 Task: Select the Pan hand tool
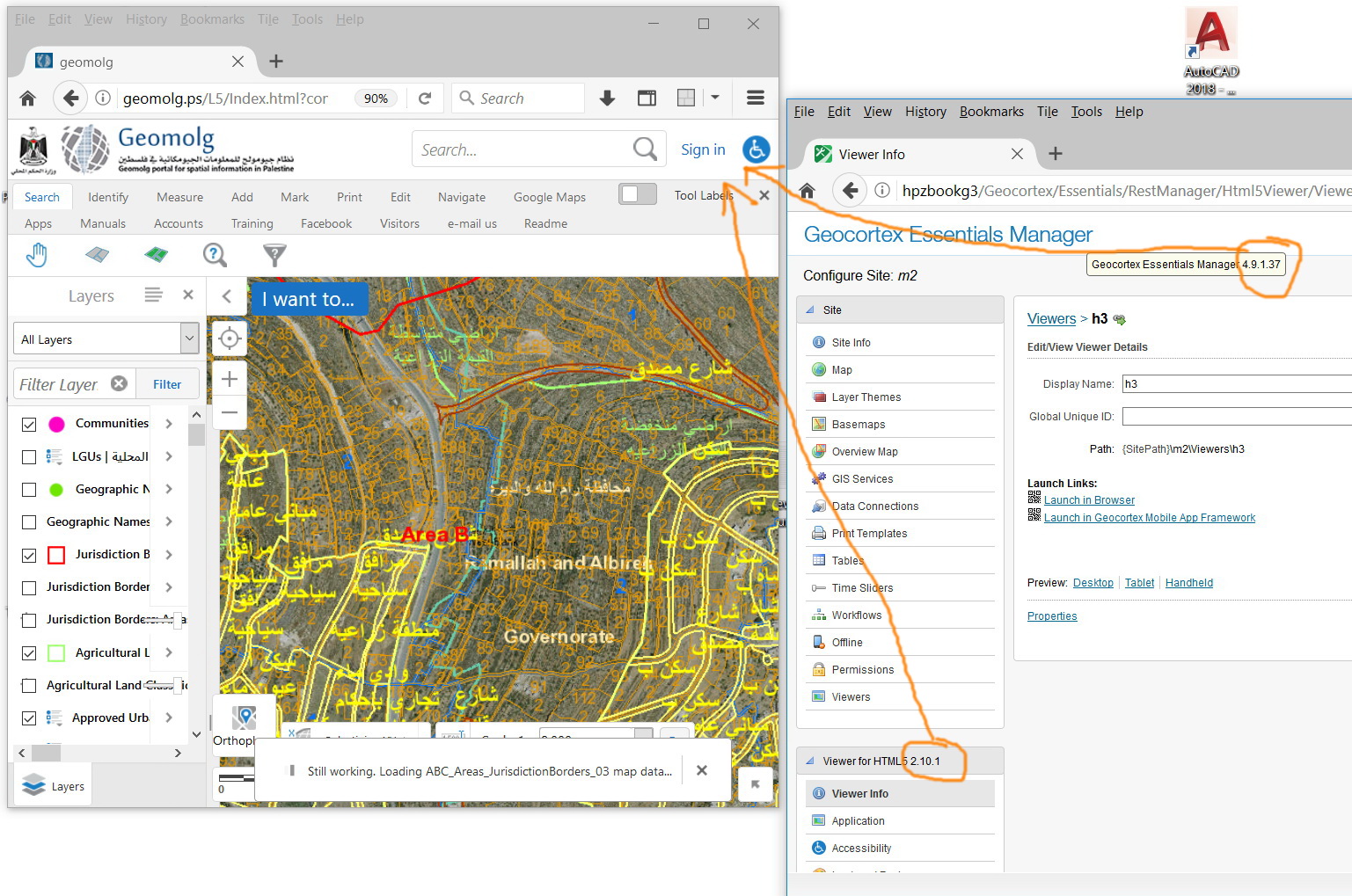pyautogui.click(x=36, y=255)
